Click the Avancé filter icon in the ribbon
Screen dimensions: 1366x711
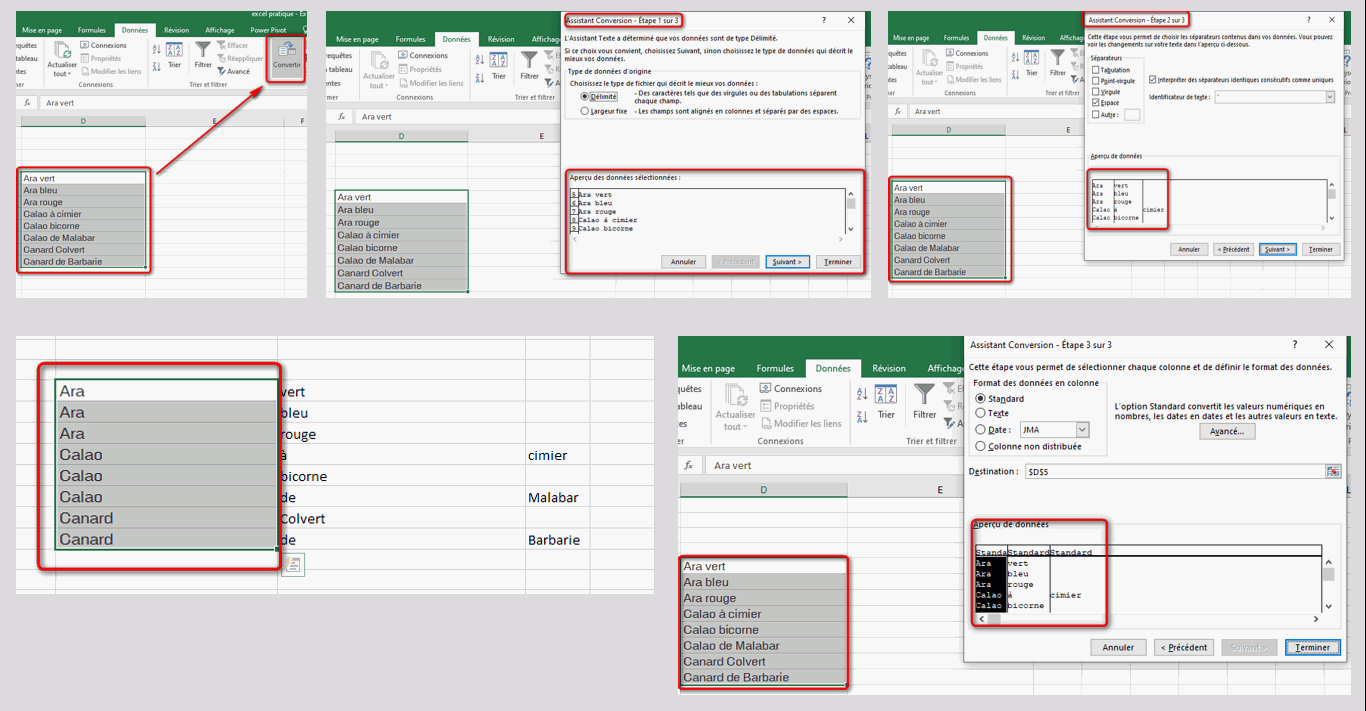221,72
